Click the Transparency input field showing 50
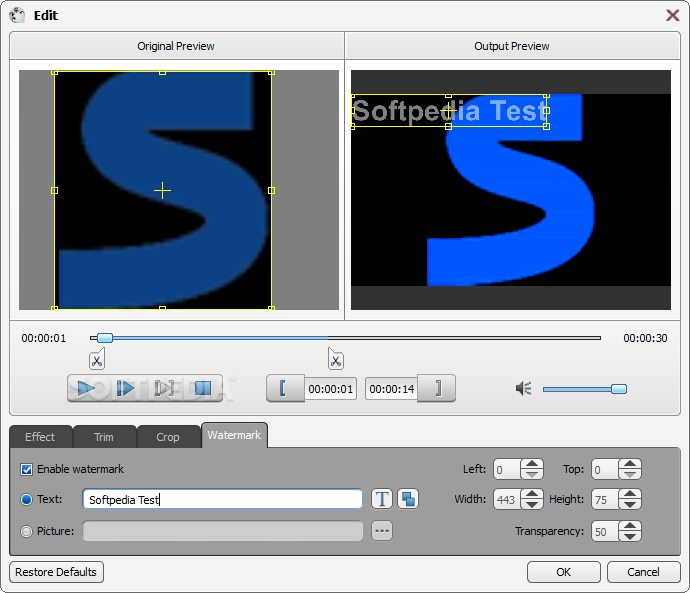Screen dimensions: 690x593 pyautogui.click(x=606, y=531)
